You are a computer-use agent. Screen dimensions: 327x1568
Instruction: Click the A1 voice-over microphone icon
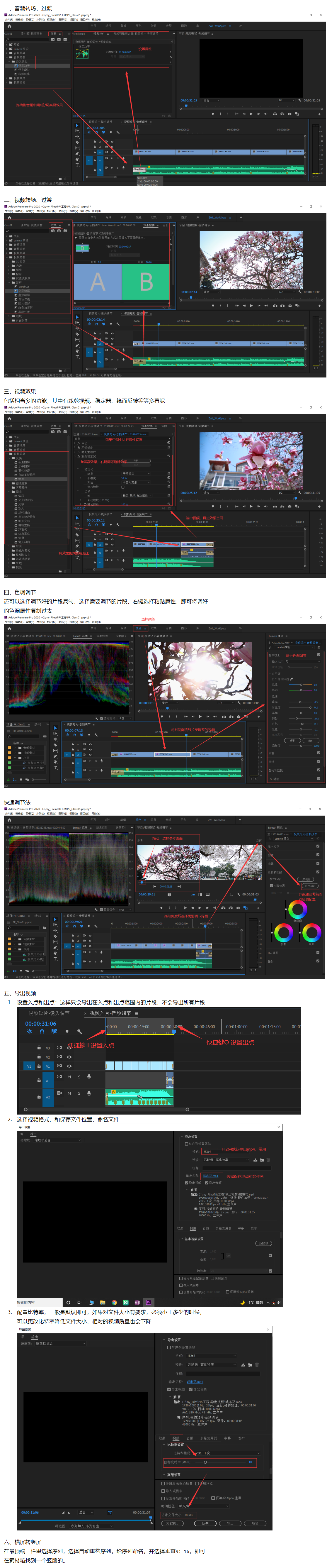click(89, 1076)
